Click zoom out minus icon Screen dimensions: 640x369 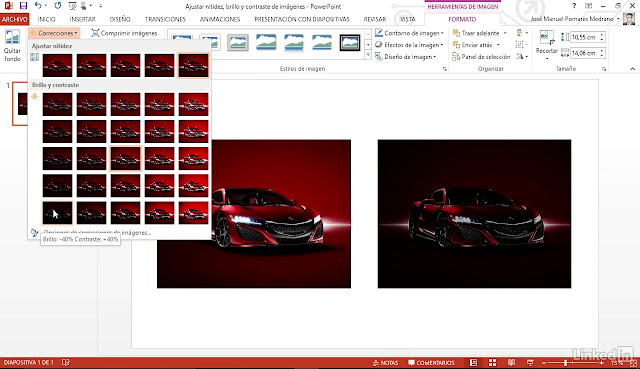[544, 362]
